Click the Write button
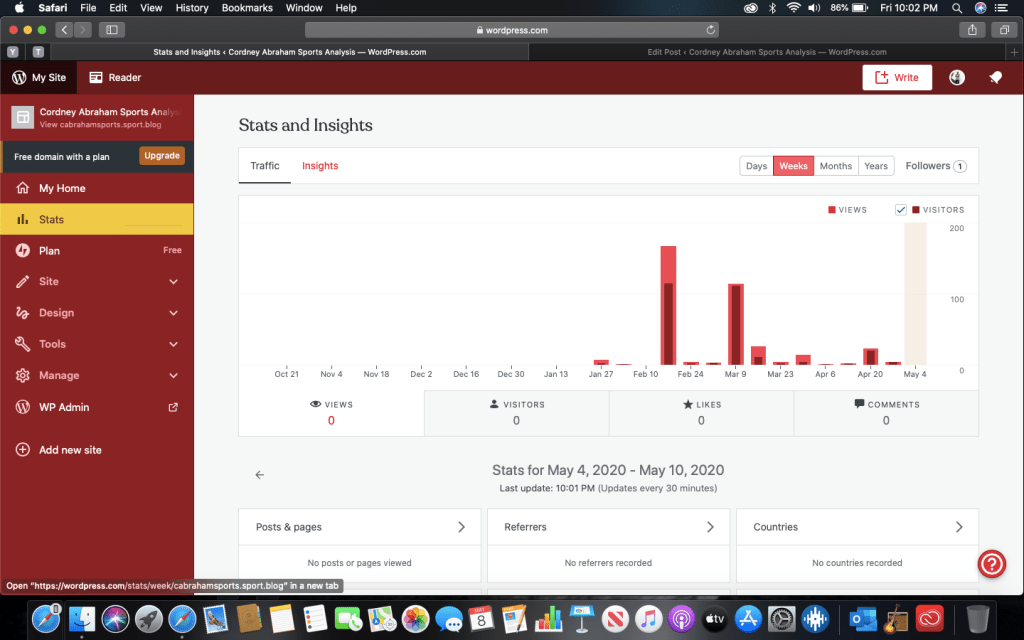 click(x=897, y=78)
